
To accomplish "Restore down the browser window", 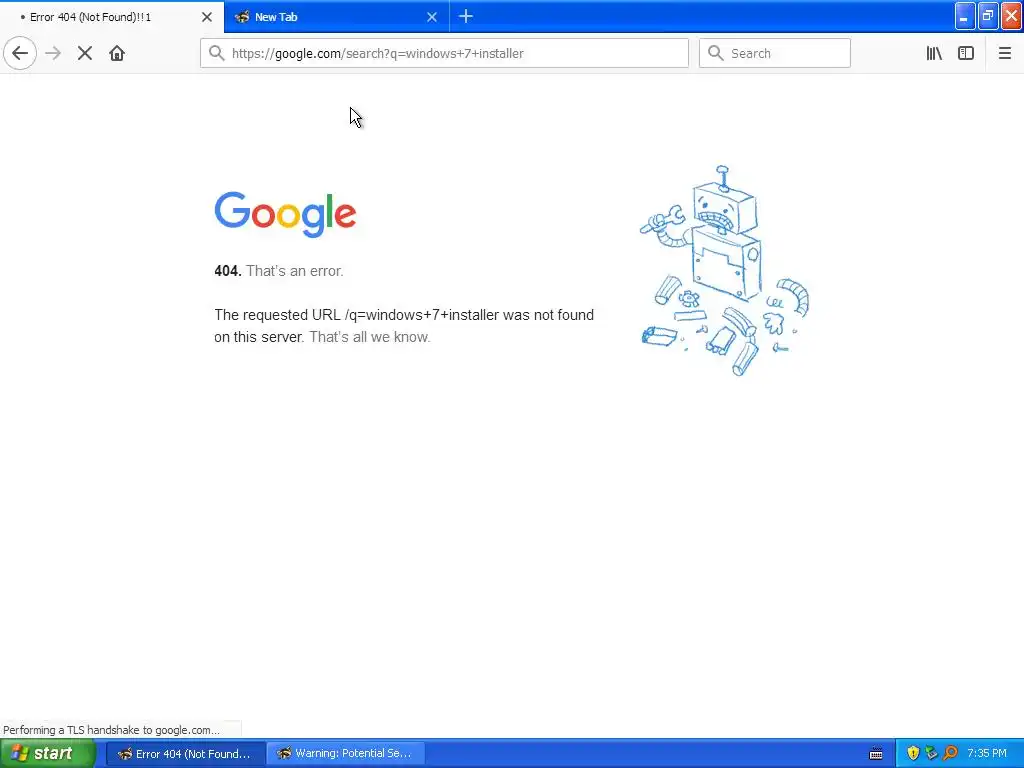I will 988,16.
